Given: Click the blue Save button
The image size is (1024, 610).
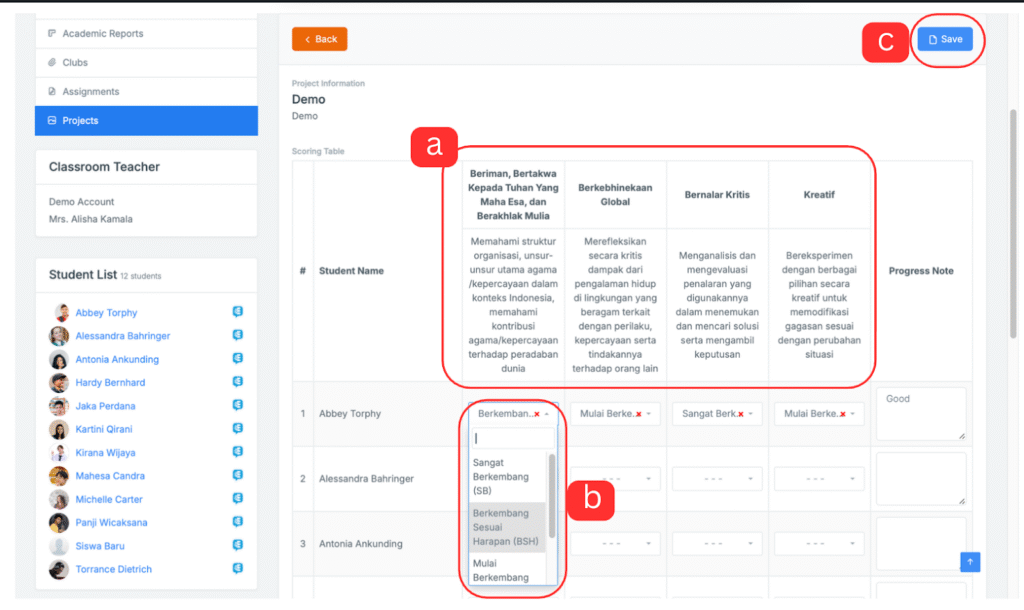Looking at the screenshot, I should point(944,39).
